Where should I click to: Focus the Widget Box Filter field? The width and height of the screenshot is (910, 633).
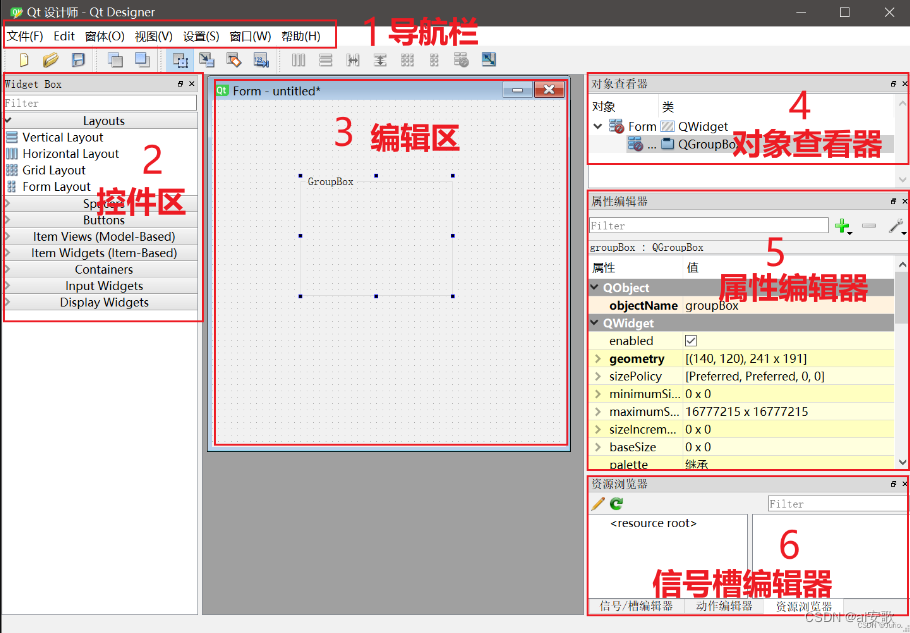point(100,103)
